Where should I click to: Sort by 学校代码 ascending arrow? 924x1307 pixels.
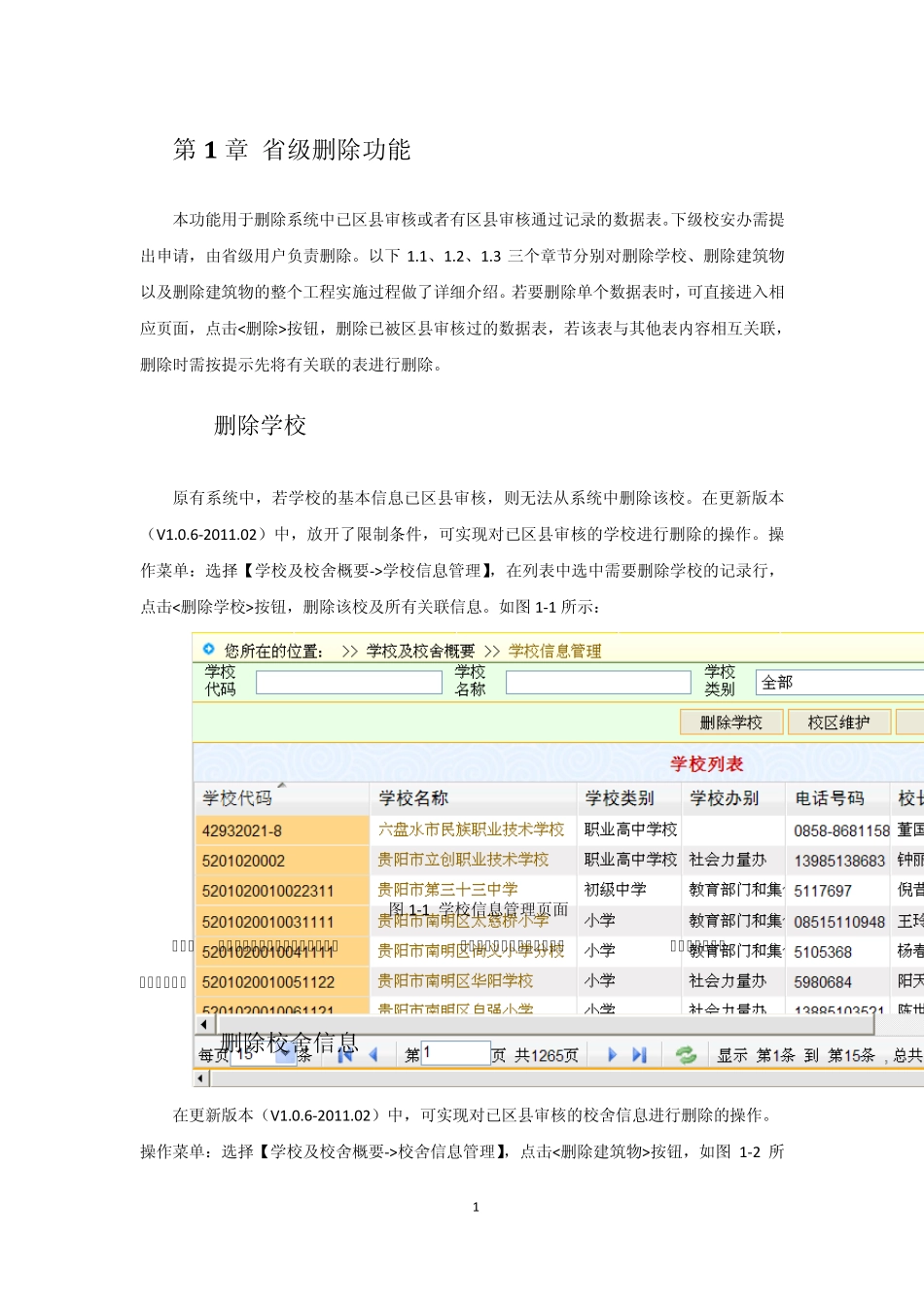[x=282, y=785]
